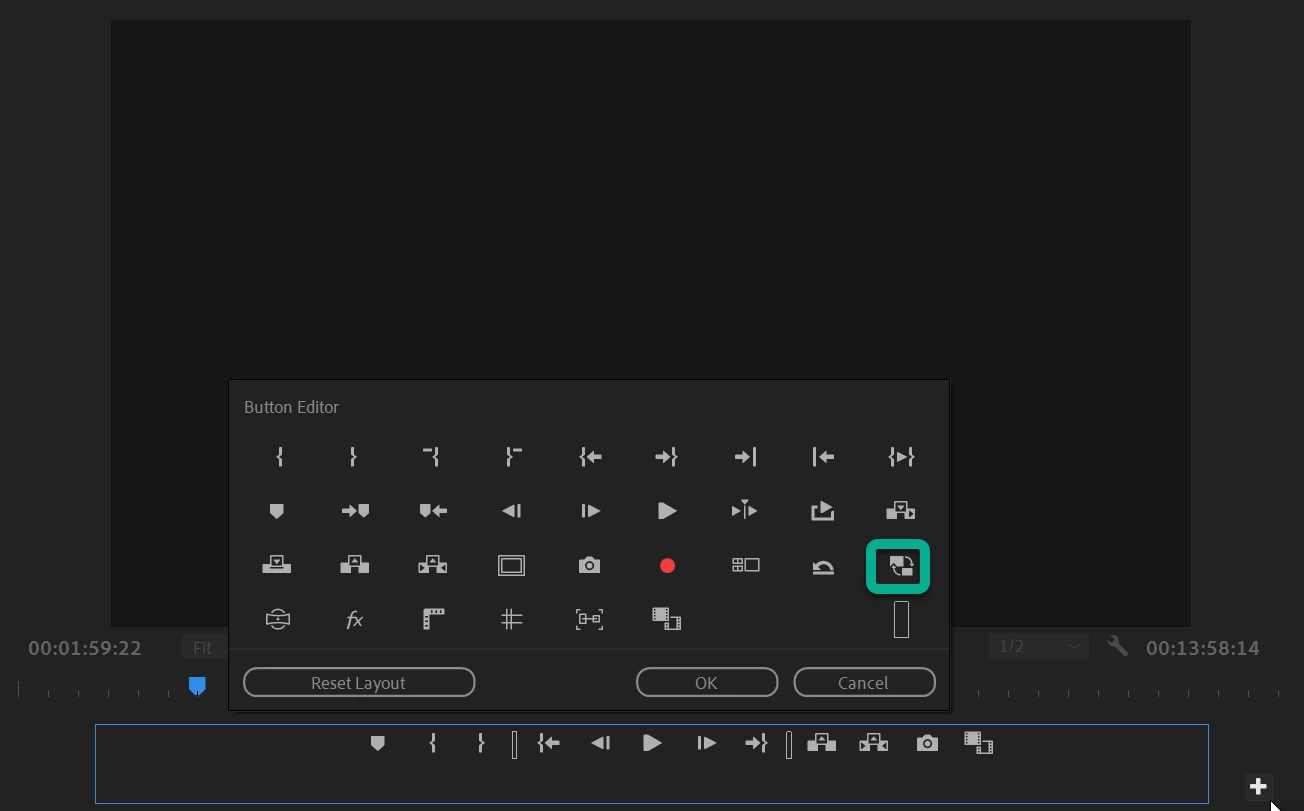Toggle the Show Guides icon
The height and width of the screenshot is (811, 1304).
coord(511,620)
